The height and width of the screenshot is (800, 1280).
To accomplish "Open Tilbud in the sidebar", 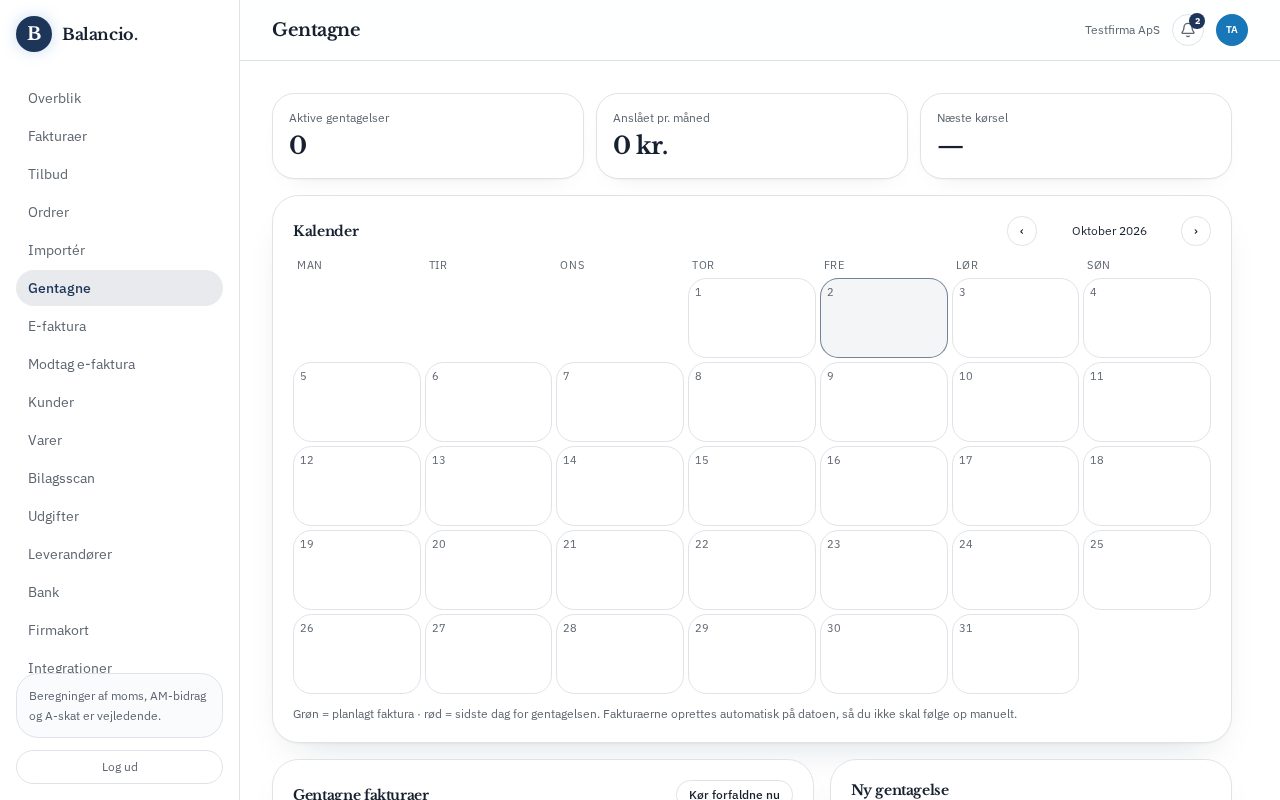I will [119, 174].
